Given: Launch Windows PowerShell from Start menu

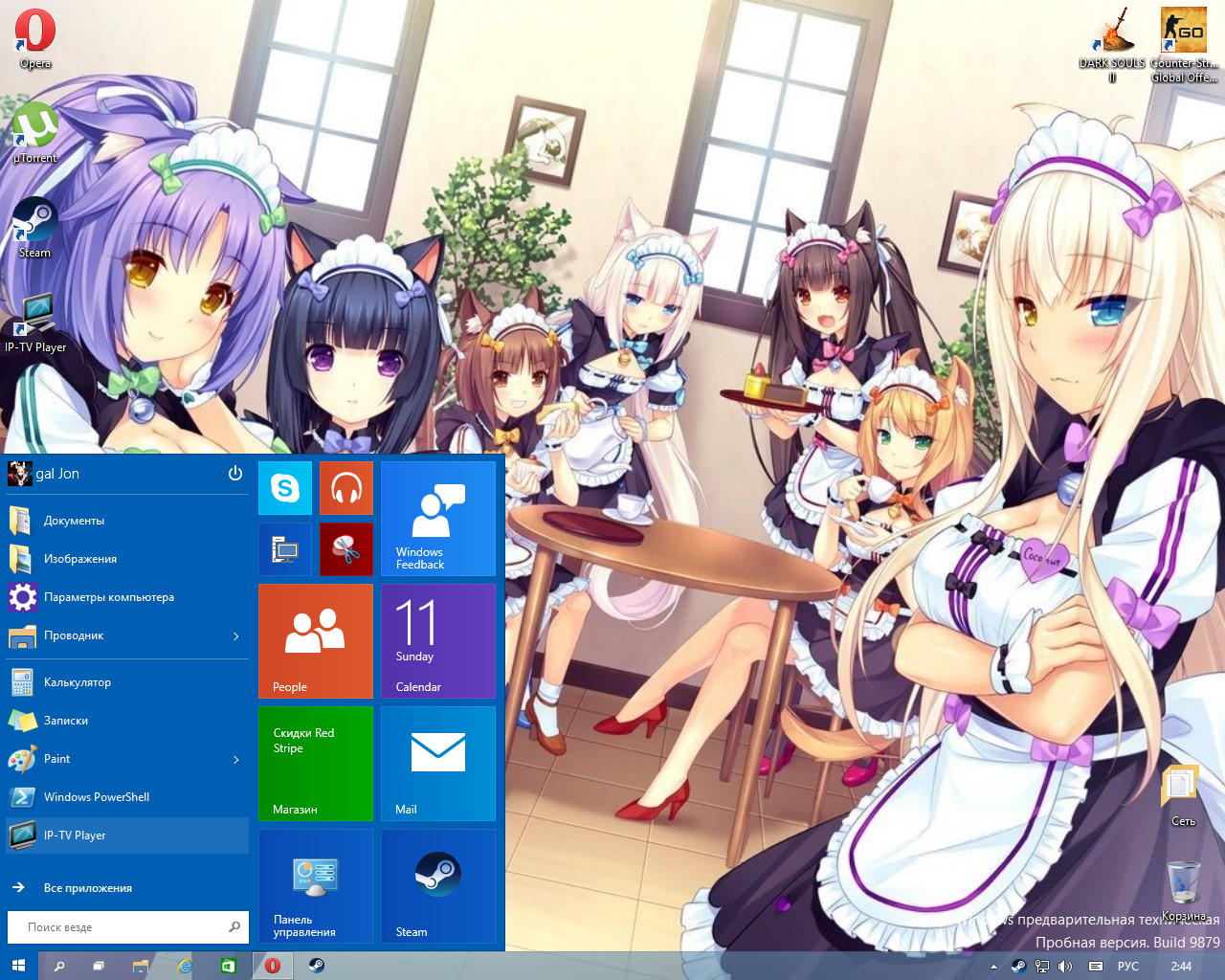Looking at the screenshot, I should click(127, 797).
